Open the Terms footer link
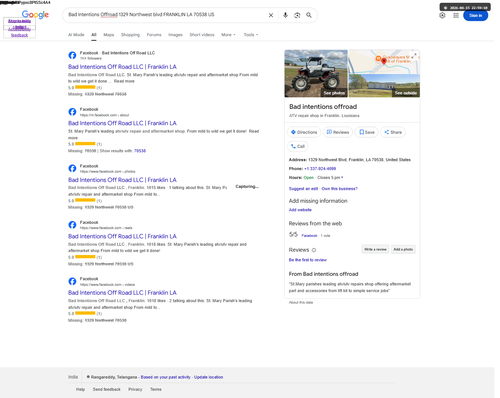This screenshot has height=398, width=500. click(156, 389)
